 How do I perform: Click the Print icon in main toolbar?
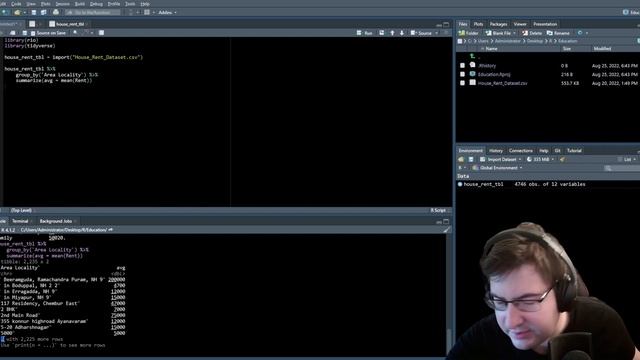tap(56, 13)
